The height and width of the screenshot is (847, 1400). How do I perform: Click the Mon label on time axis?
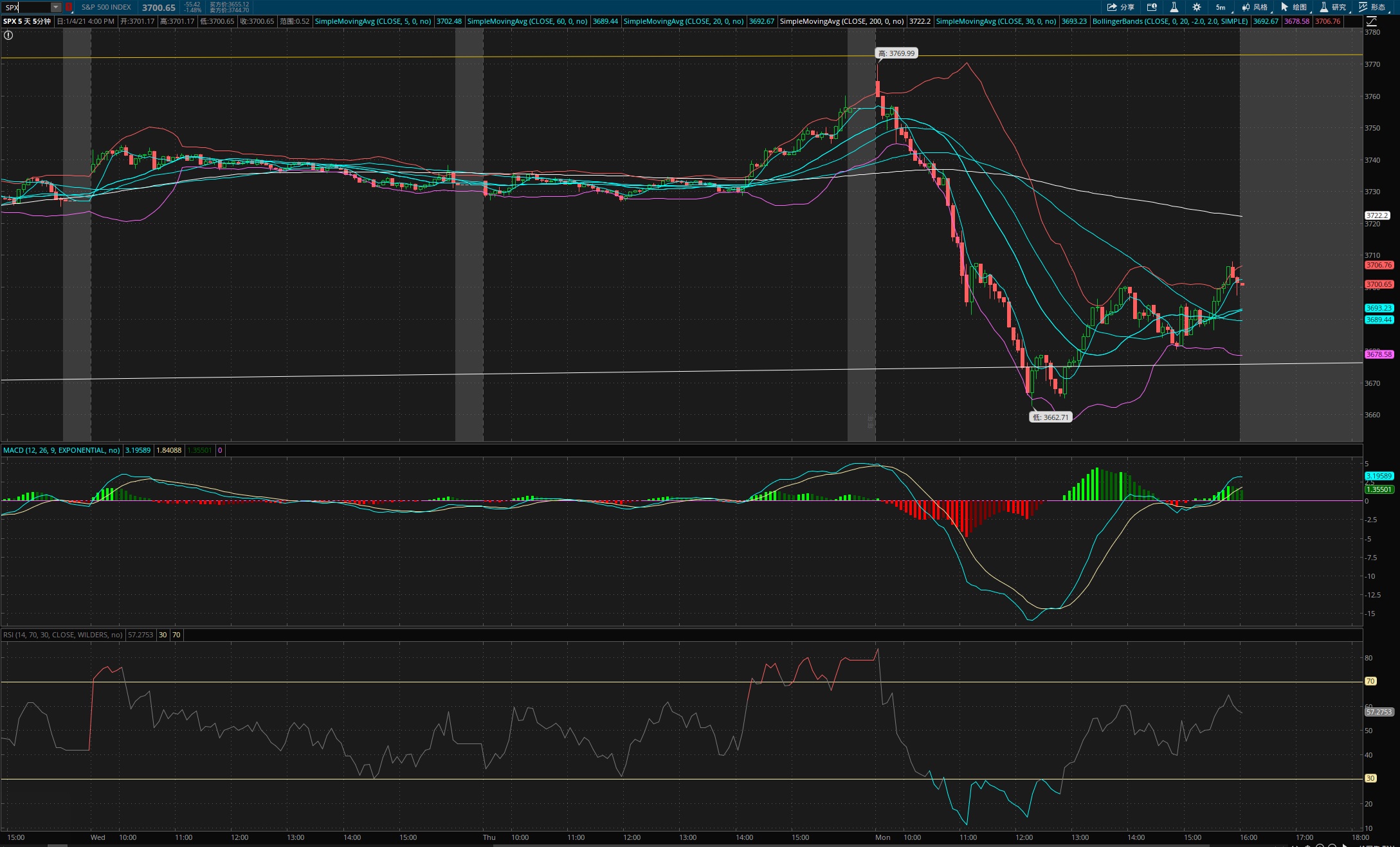pyautogui.click(x=882, y=837)
